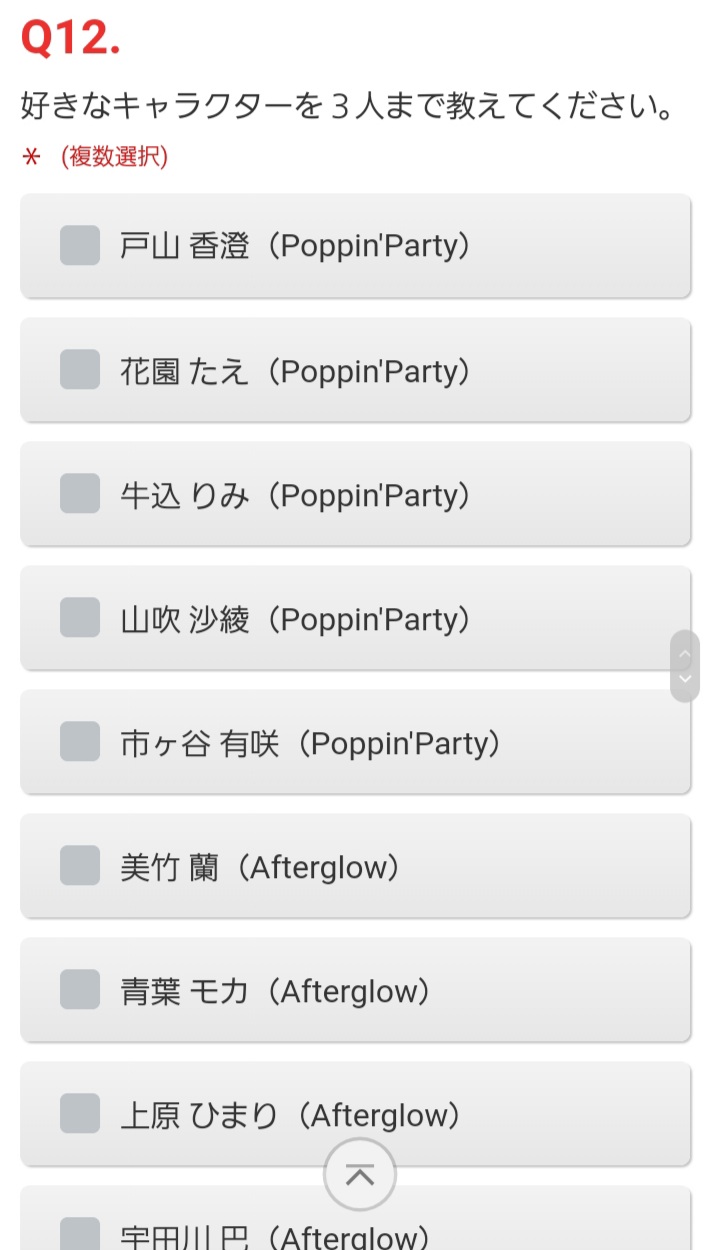The image size is (720, 1250).
Task: Choose the 花園 たえ (Poppin'Party) option text
Action: pyautogui.click(x=295, y=371)
